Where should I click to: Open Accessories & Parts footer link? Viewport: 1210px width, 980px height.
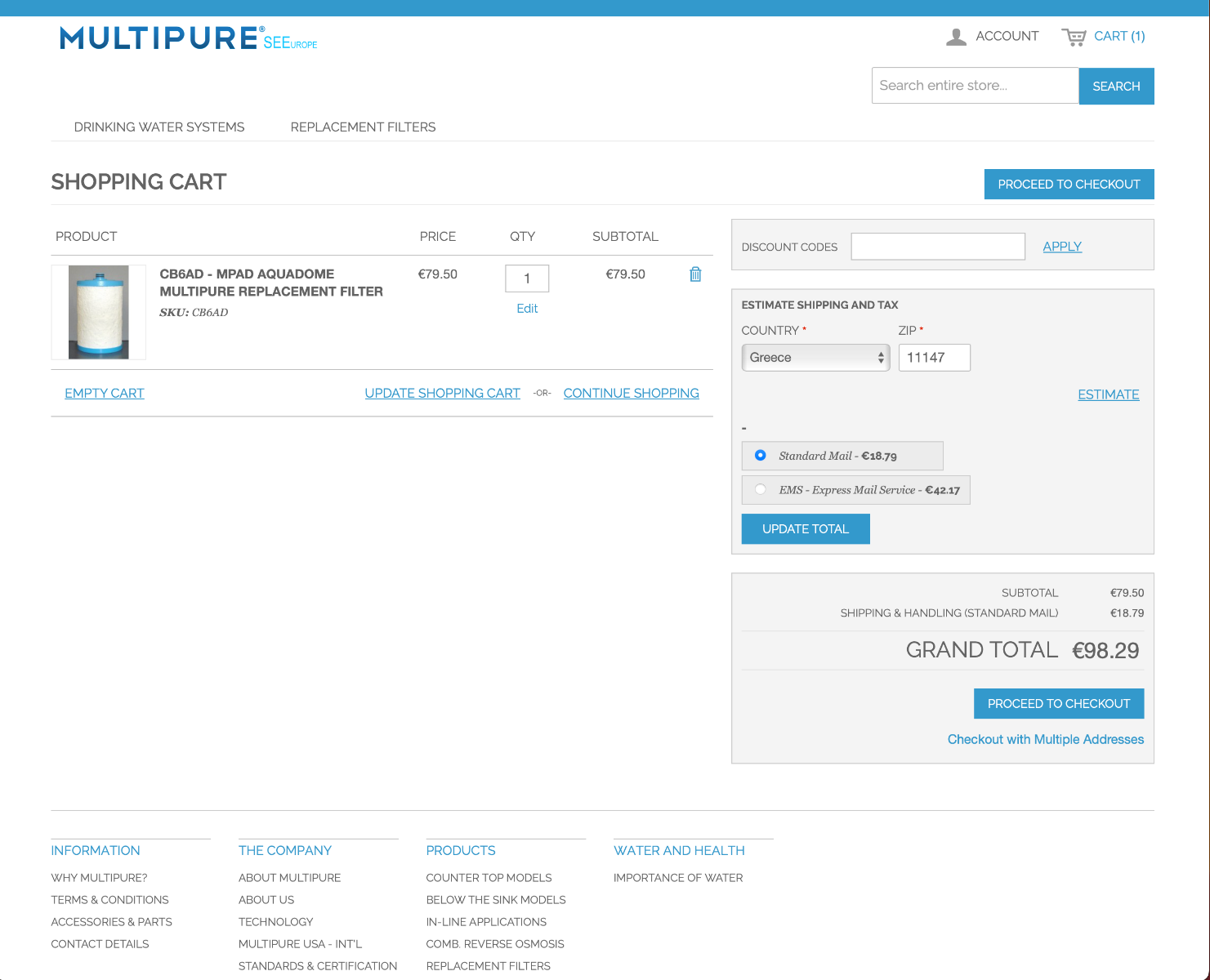111,922
